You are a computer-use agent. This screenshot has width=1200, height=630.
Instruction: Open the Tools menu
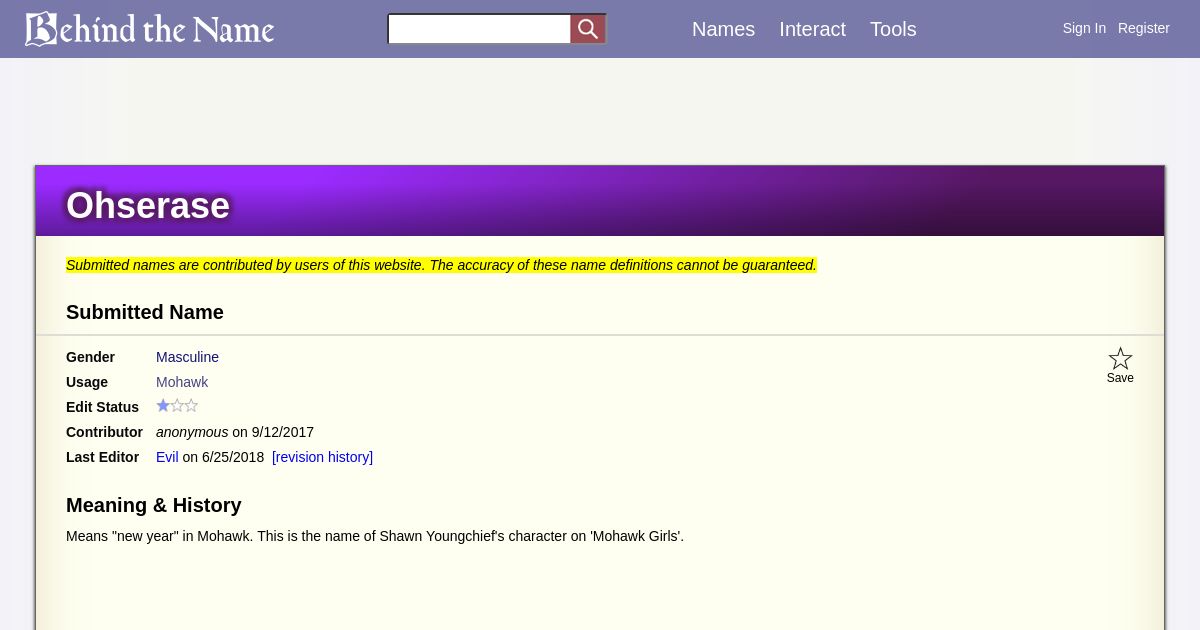click(x=893, y=29)
